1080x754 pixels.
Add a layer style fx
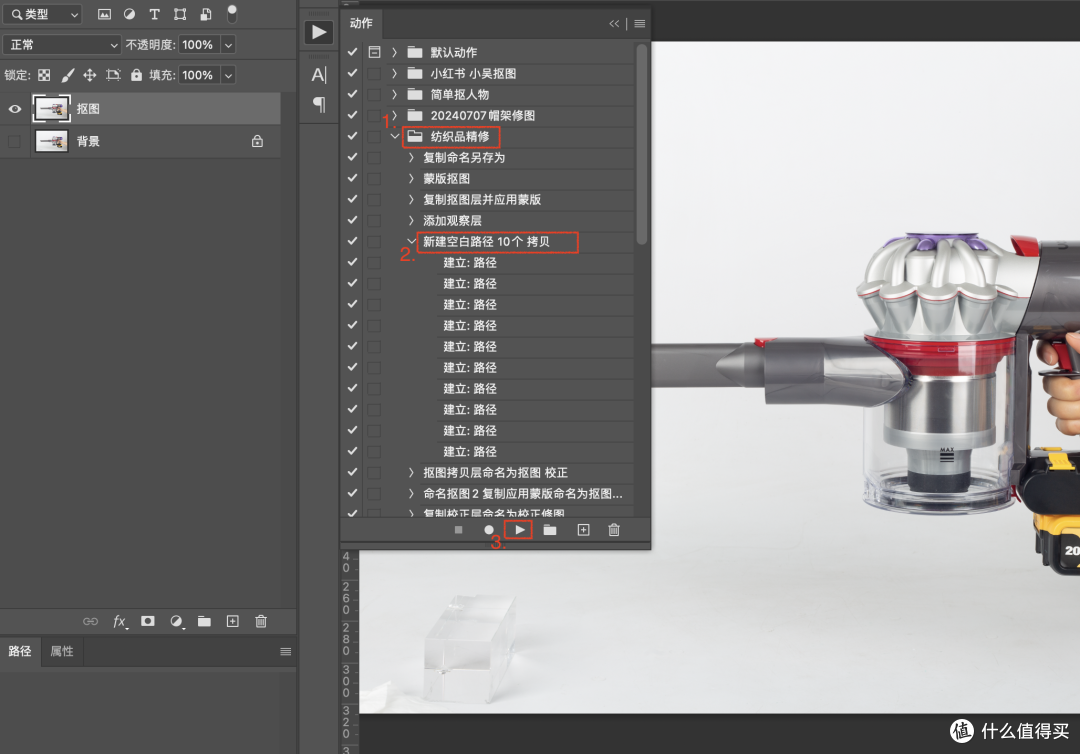(120, 621)
